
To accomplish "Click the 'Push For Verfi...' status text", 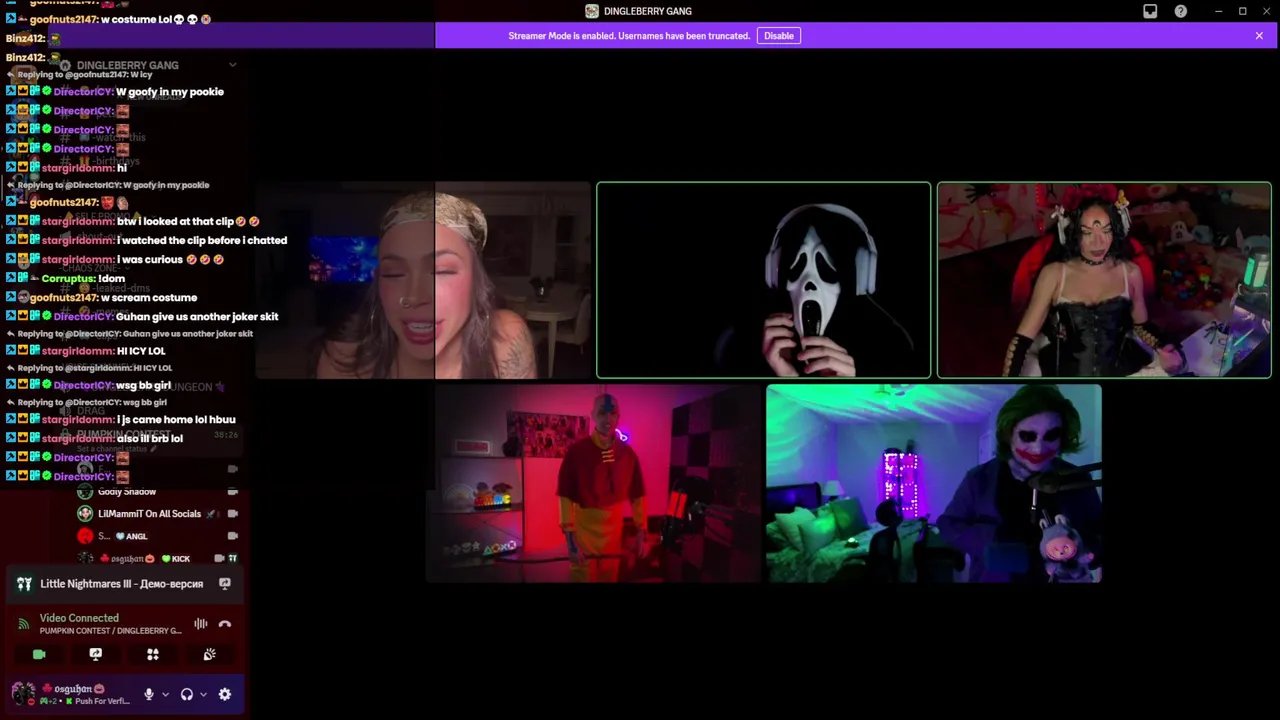I will (102, 702).
